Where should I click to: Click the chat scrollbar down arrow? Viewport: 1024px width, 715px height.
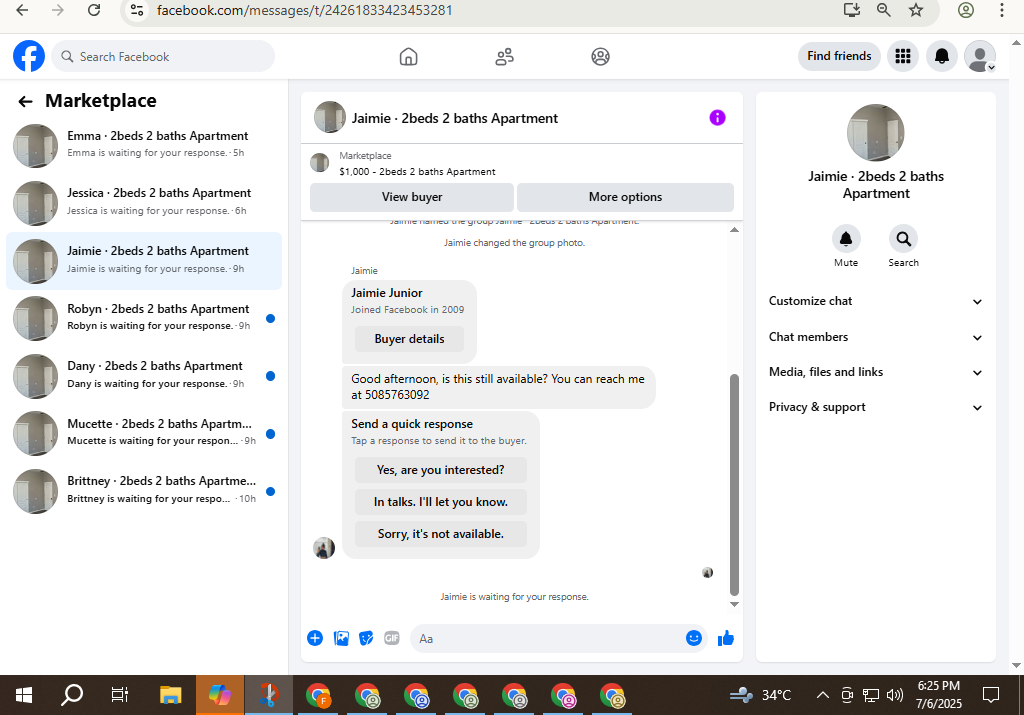[734, 604]
